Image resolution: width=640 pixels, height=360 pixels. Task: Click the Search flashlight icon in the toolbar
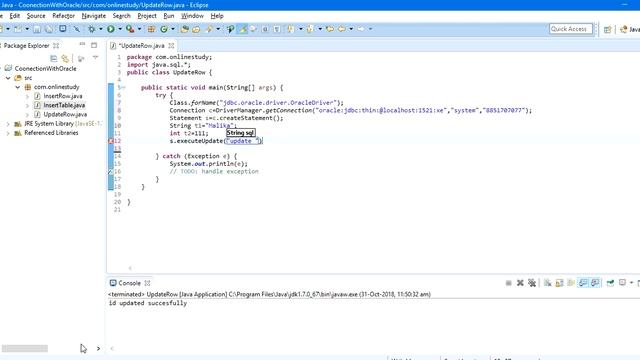(x=209, y=29)
